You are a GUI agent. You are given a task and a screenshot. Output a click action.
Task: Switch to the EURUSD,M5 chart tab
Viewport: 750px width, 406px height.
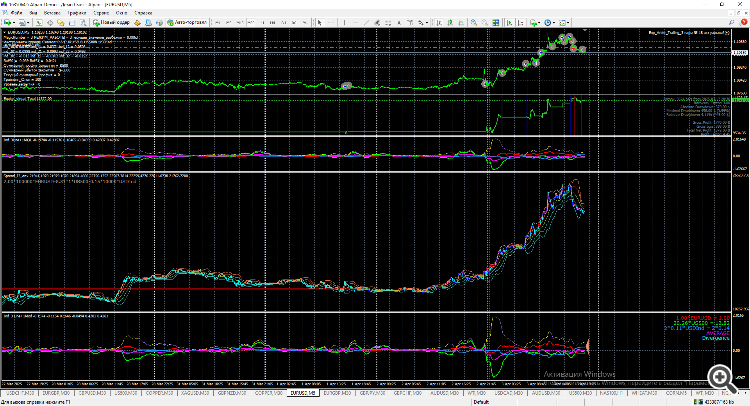tap(303, 393)
